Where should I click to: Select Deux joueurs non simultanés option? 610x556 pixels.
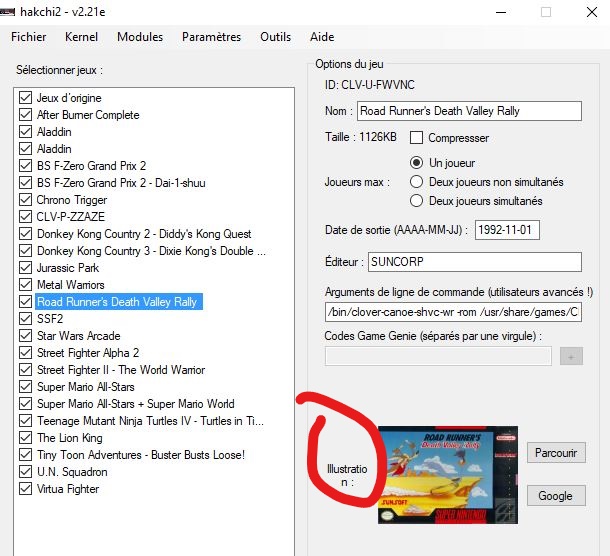pos(416,182)
